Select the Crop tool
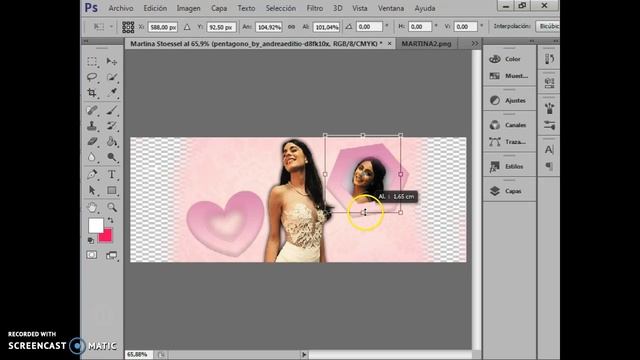Viewport: 640px width, 360px height. (x=92, y=93)
